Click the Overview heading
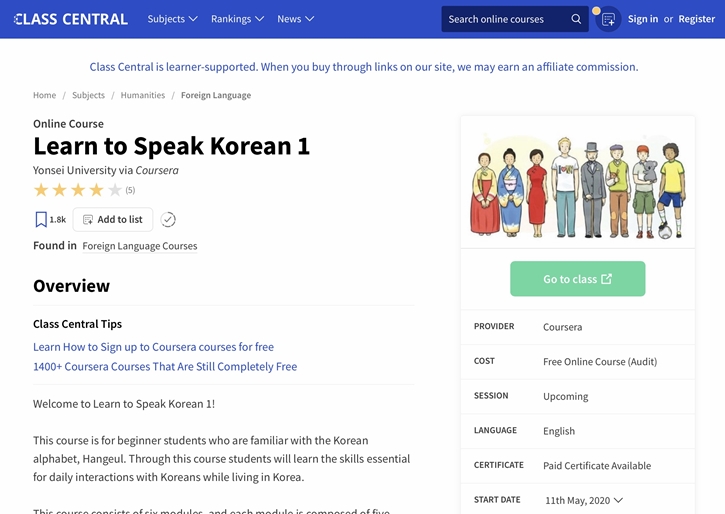This screenshot has width=725, height=514. (71, 286)
